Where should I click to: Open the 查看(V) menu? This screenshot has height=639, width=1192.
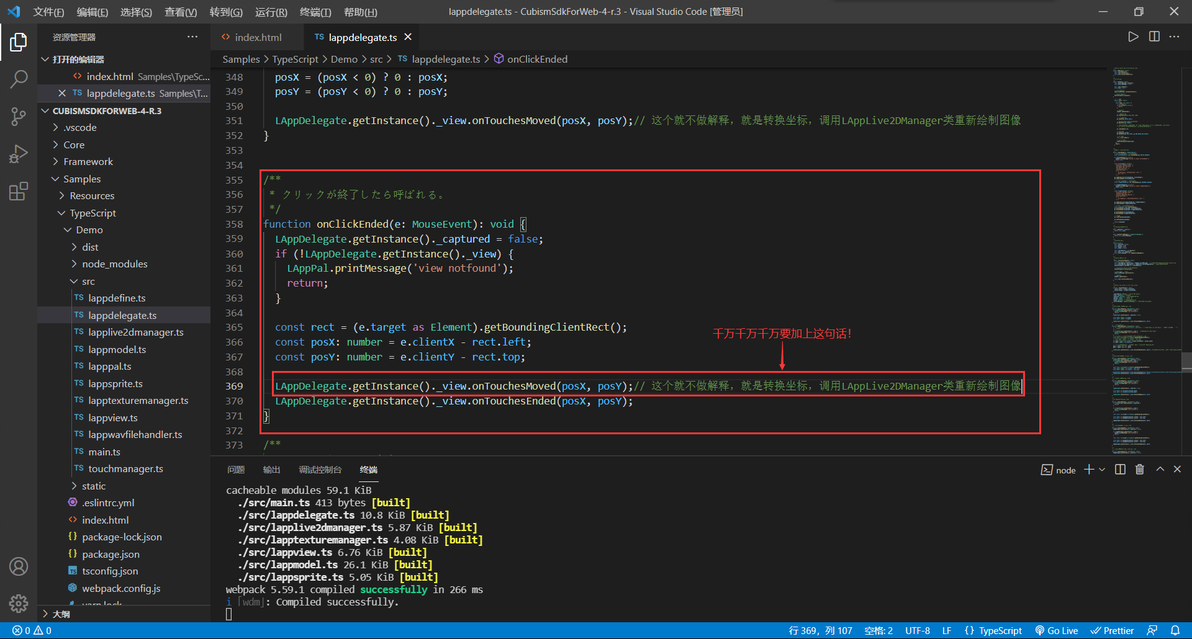coord(181,12)
